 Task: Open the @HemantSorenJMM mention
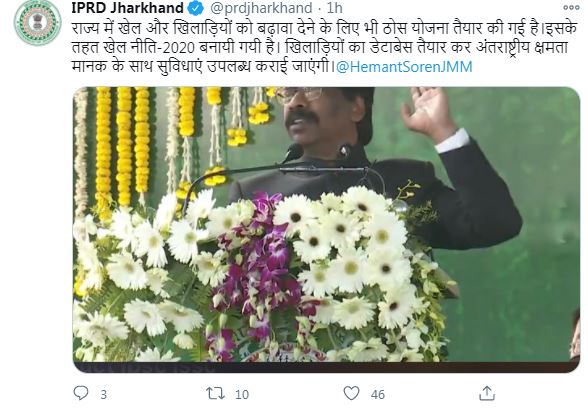pos(404,67)
